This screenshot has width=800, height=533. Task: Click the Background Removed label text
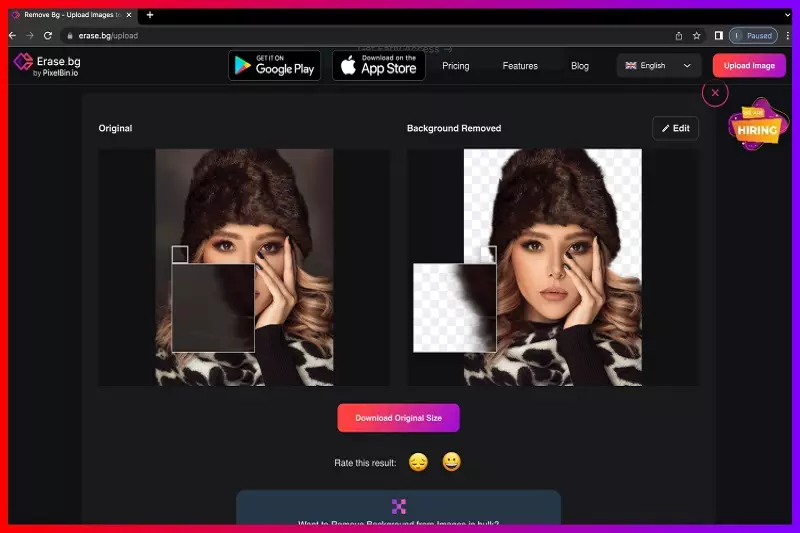(454, 129)
